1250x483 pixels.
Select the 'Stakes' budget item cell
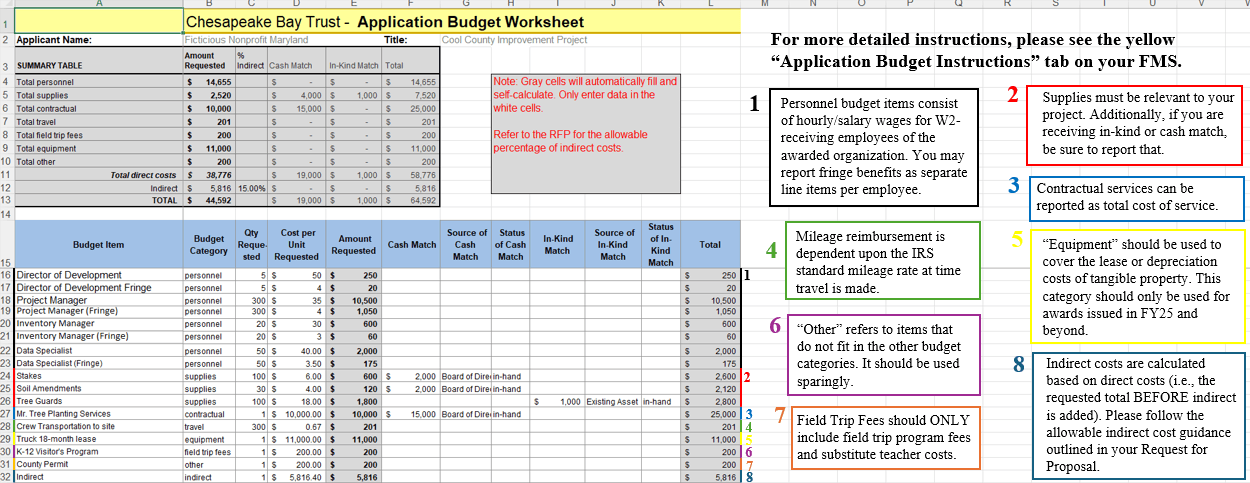[99, 376]
